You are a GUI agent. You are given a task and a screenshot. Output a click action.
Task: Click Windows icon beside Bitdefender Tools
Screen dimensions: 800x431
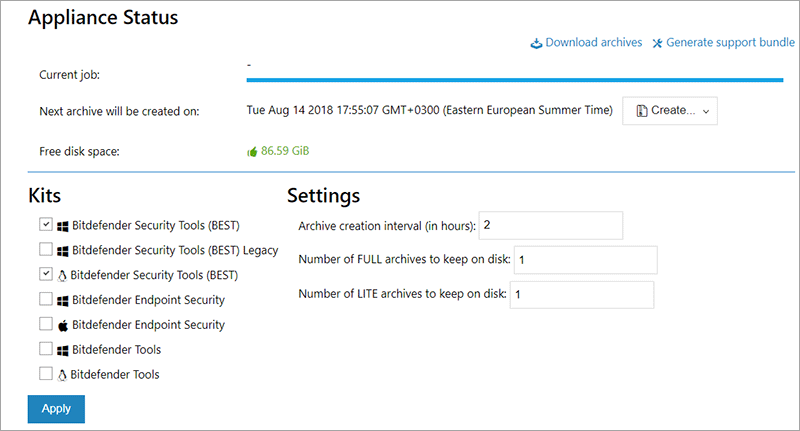tap(63, 350)
